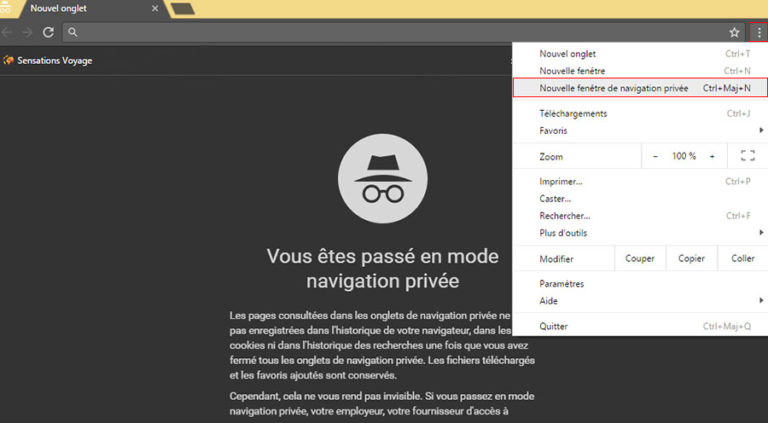
Task: Decrease zoom with the minus button
Action: click(x=656, y=156)
